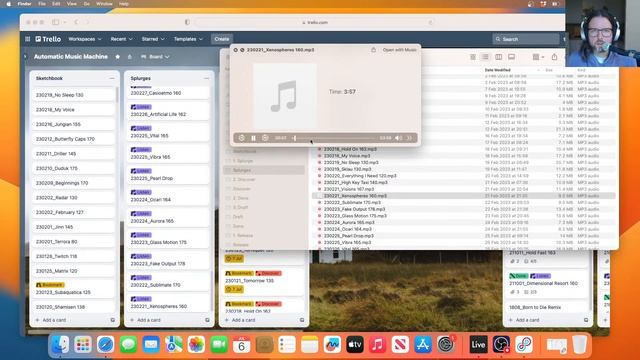Add a card to the Sketchbook list
The image size is (640, 360).
51,320
